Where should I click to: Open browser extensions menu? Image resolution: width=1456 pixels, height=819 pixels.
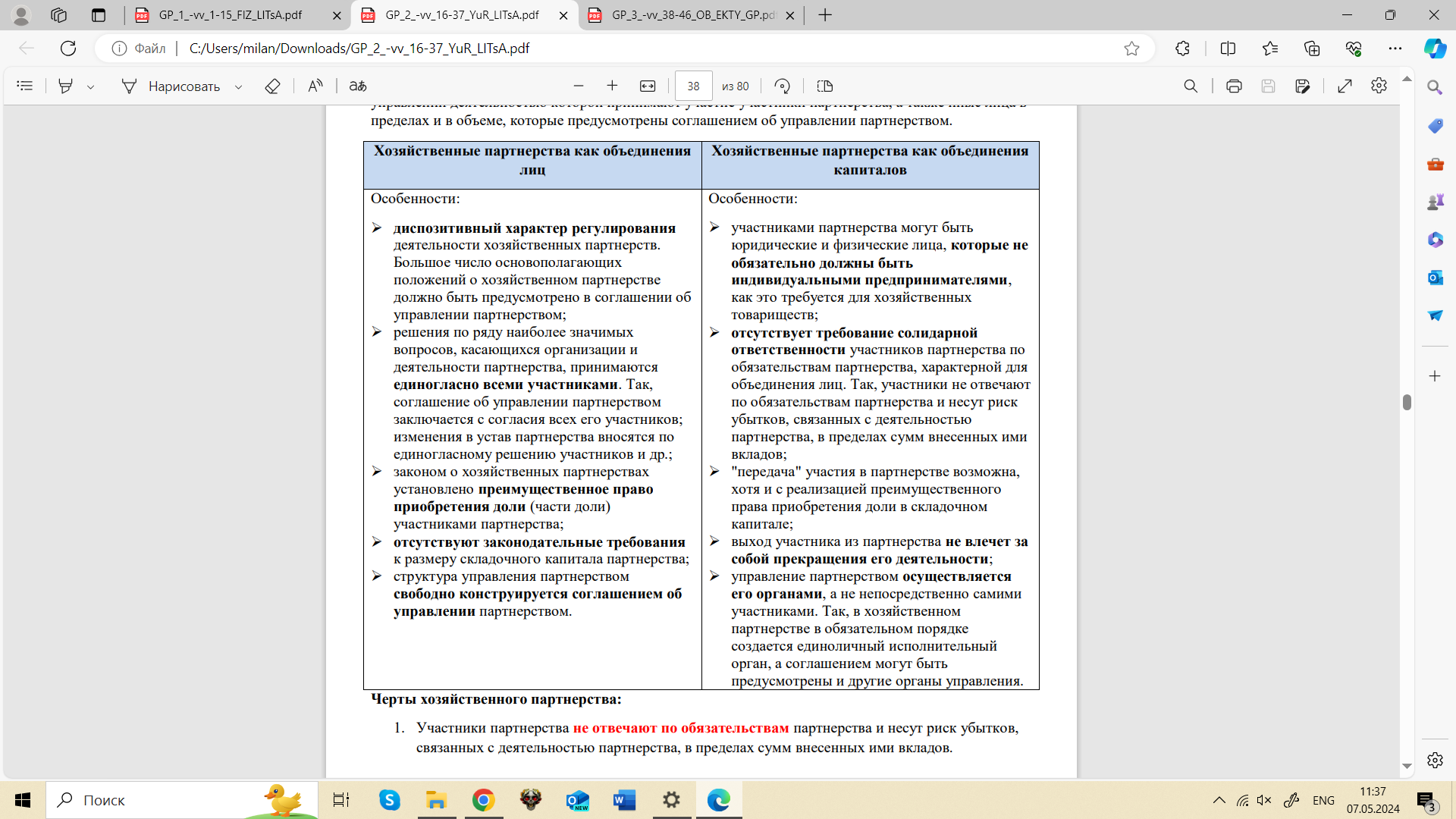coord(1182,49)
